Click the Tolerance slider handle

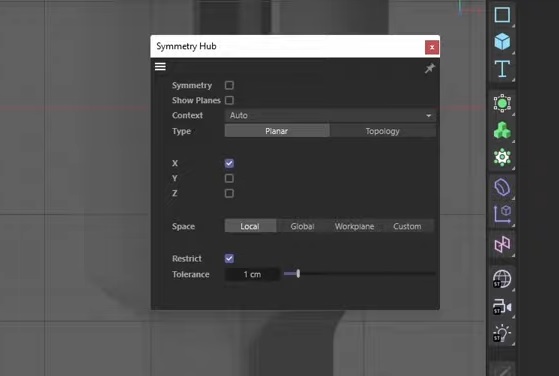(298, 274)
